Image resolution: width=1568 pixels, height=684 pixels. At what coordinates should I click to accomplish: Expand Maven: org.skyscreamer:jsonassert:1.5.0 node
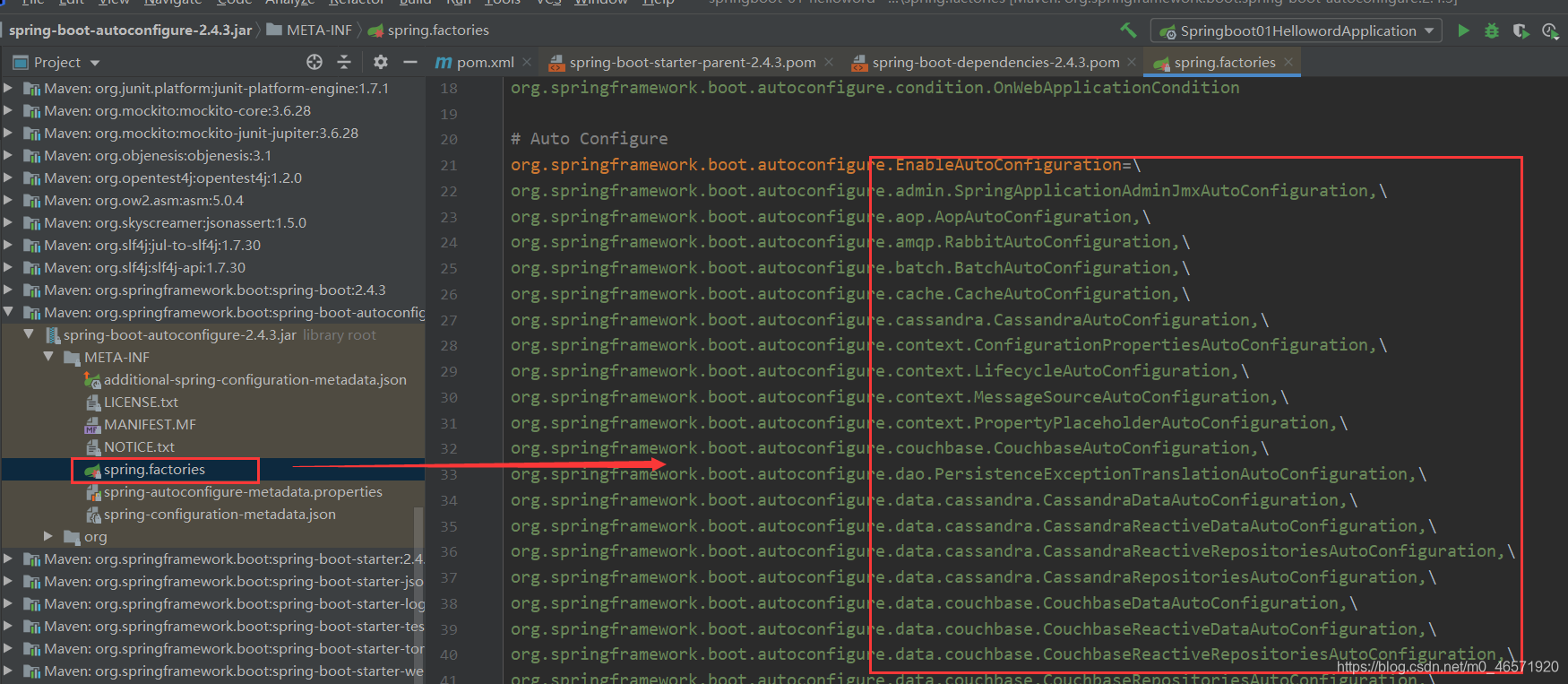click(9, 223)
